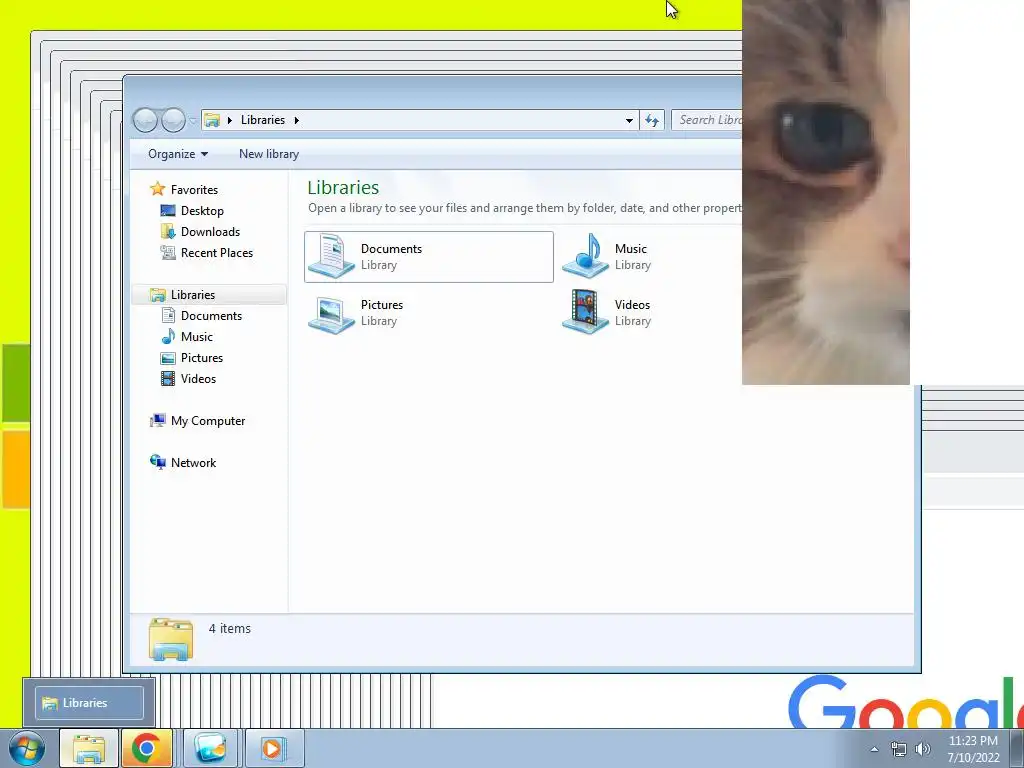Click the Music note icon in sidebar
Screen dimensions: 1024x768
(x=168, y=336)
